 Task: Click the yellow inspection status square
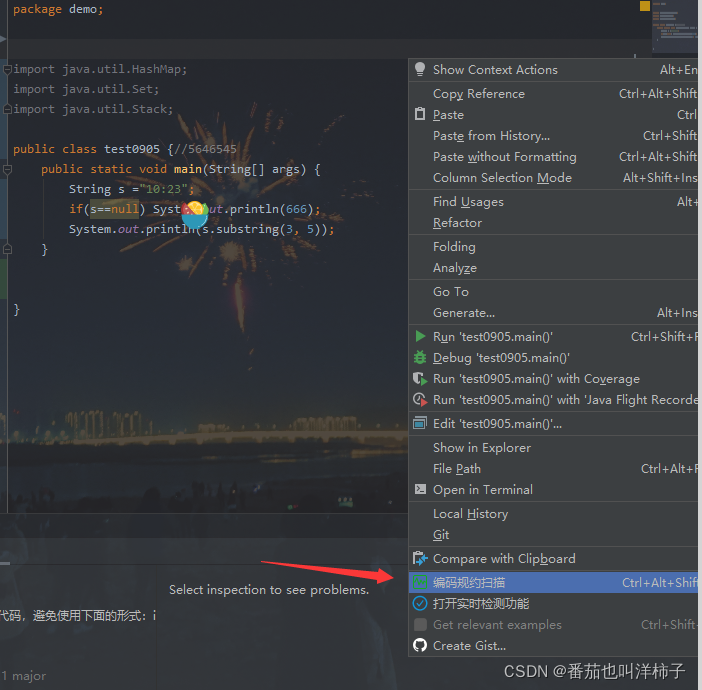pos(645,6)
